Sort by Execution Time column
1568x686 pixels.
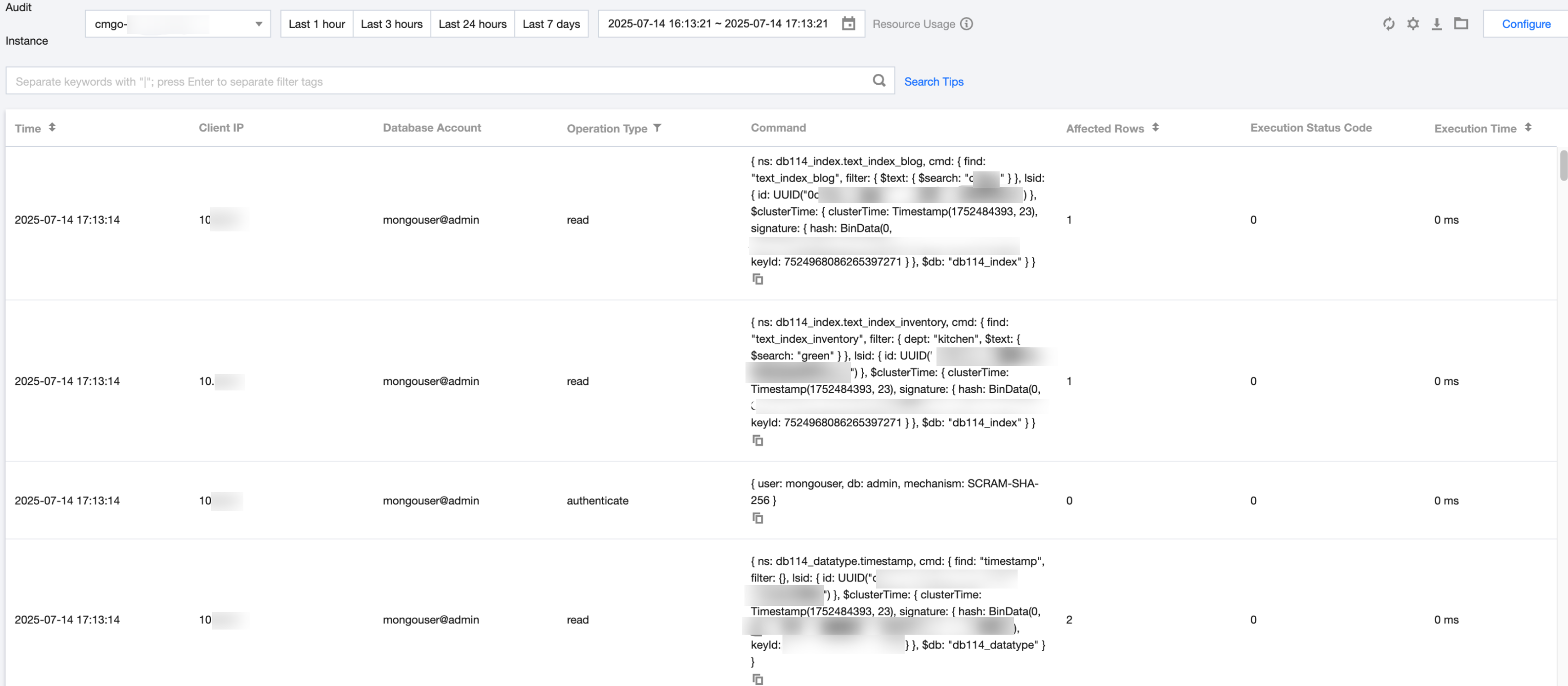tap(1528, 127)
